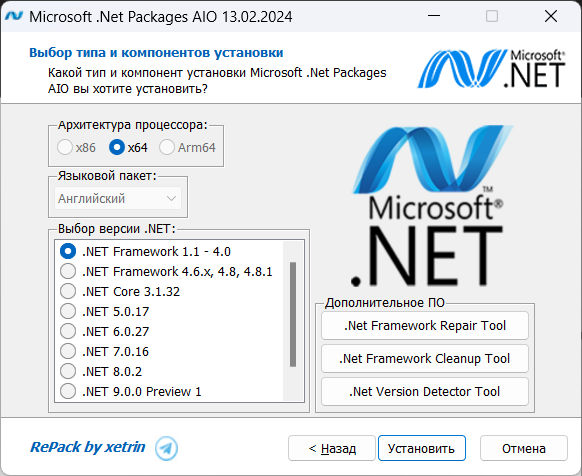
Task: Click the Microsoft .NET logo in header
Action: click(x=492, y=69)
